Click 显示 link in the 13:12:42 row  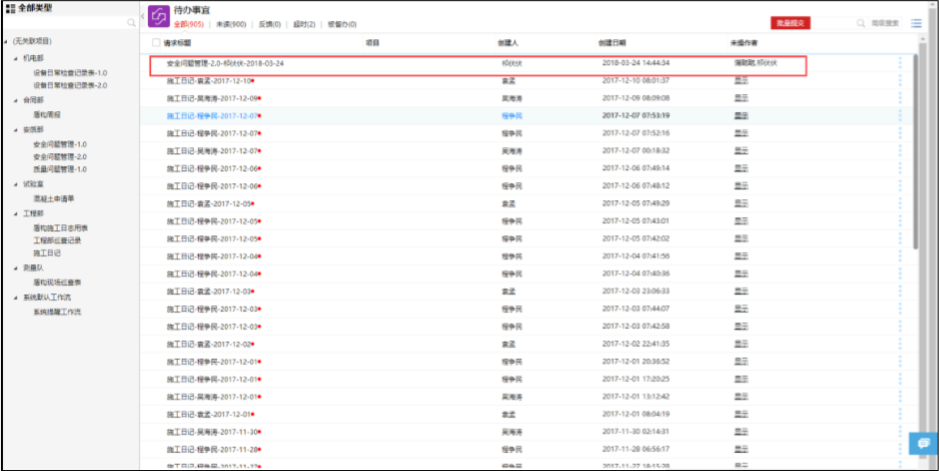[741, 397]
